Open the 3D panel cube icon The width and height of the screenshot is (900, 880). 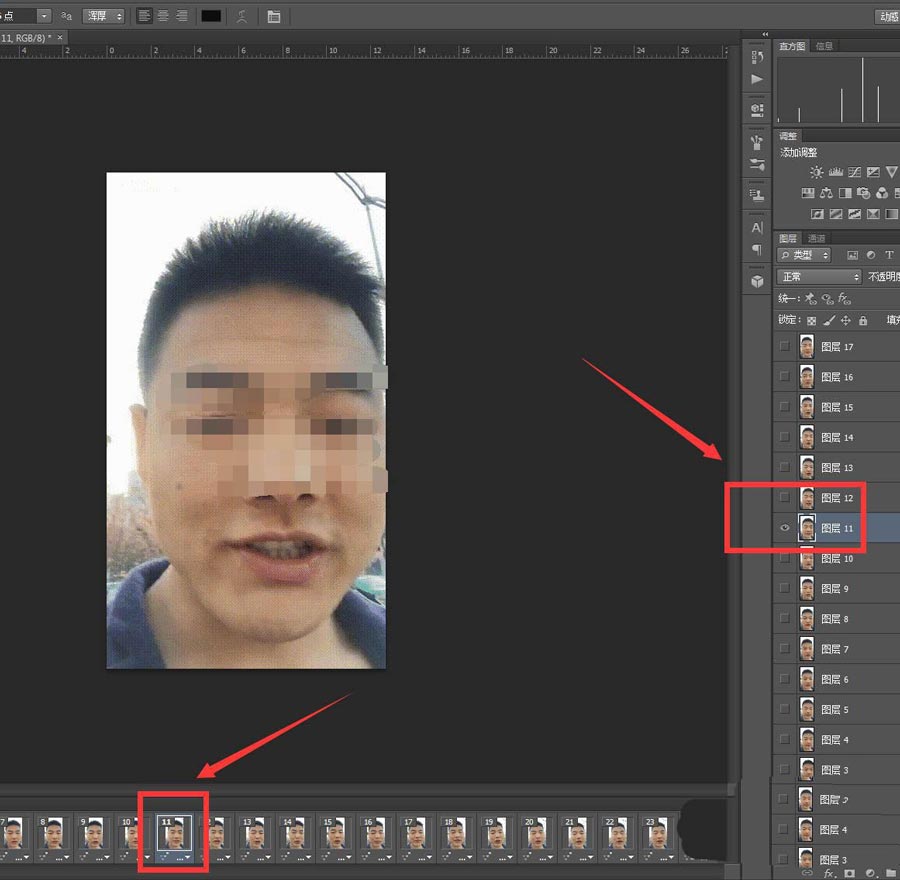[757, 281]
